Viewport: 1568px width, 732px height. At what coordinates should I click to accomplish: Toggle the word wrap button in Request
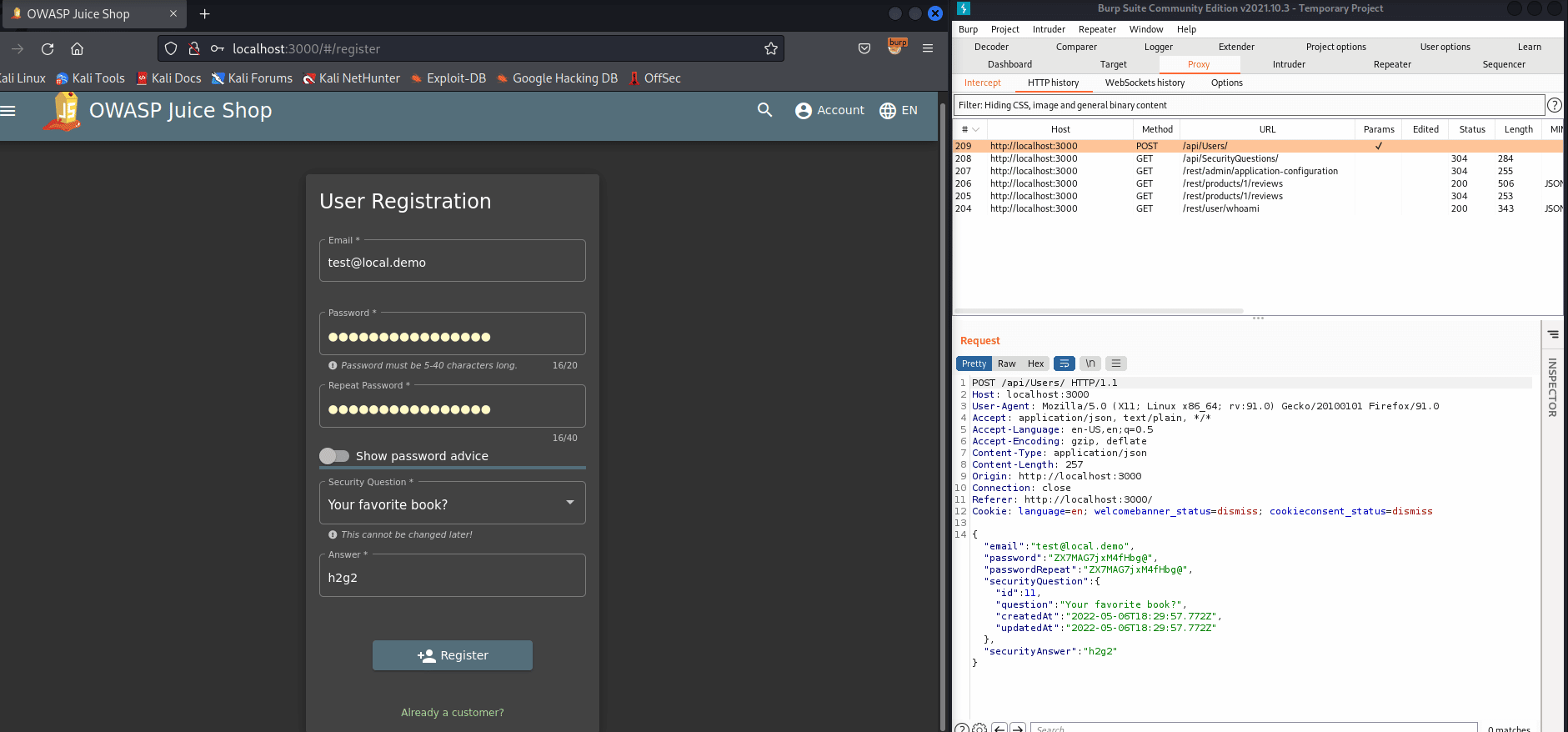click(x=1064, y=363)
